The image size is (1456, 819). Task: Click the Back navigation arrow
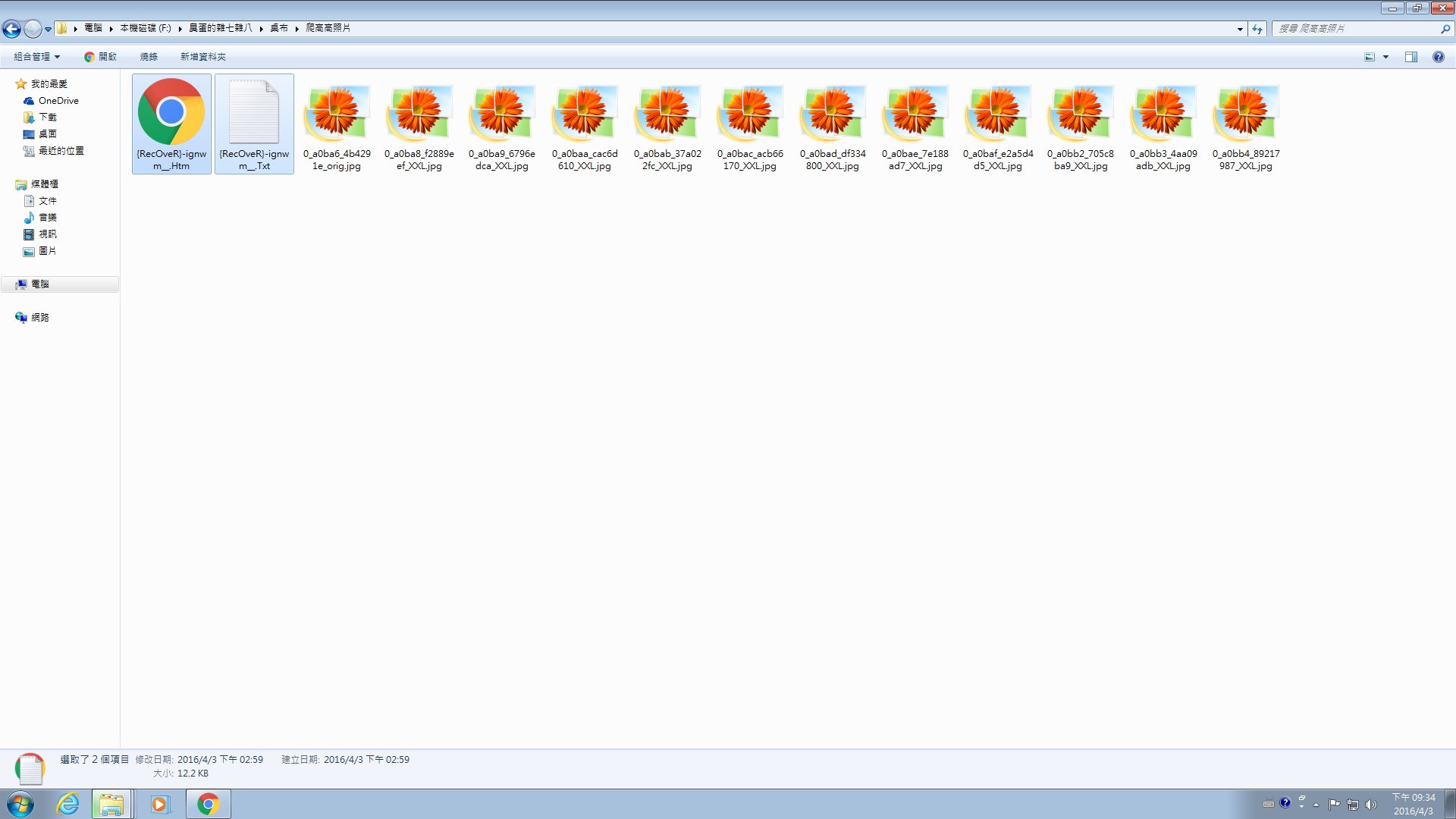tap(11, 29)
